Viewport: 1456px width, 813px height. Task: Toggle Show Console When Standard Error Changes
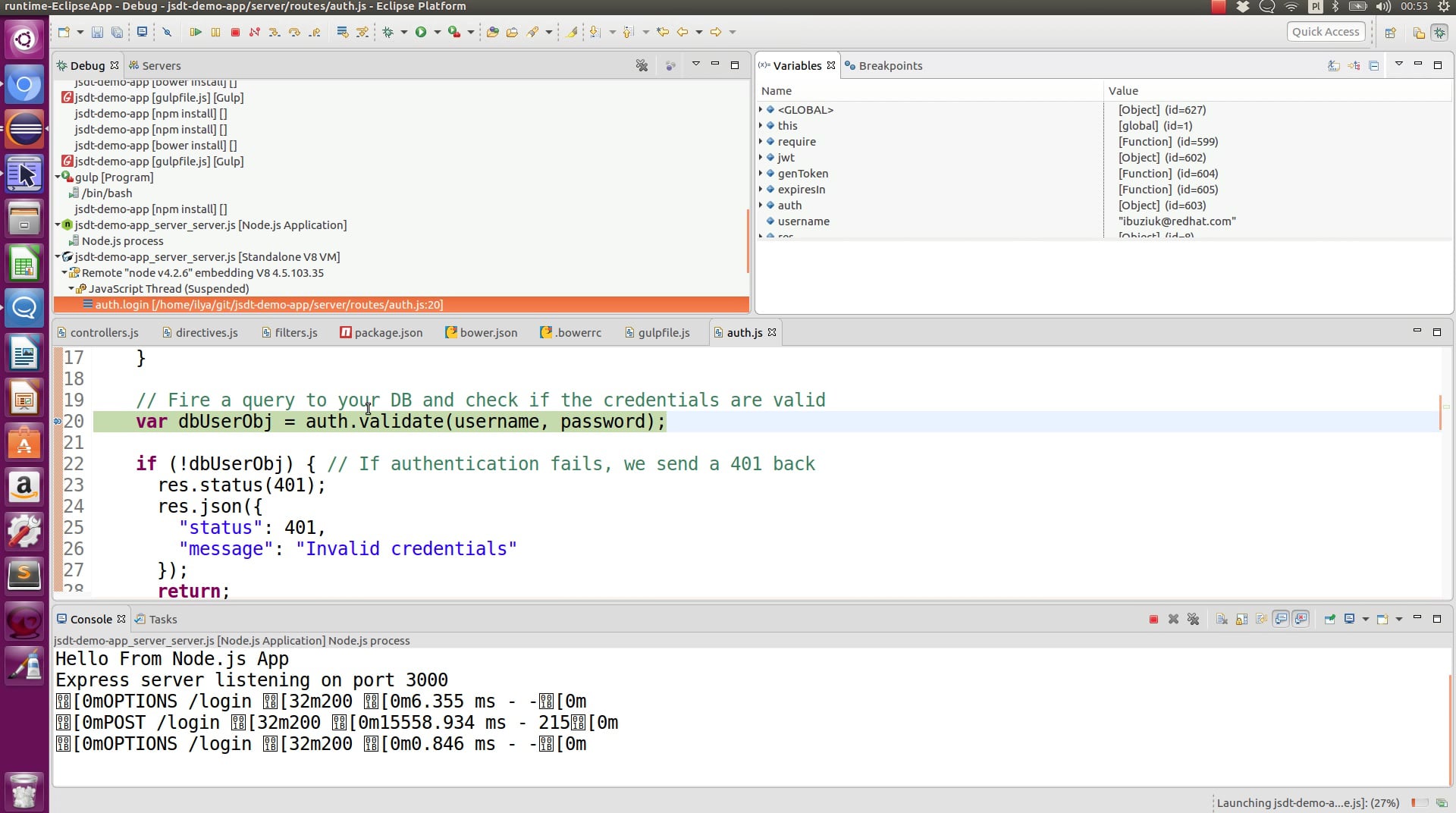coord(1301,620)
